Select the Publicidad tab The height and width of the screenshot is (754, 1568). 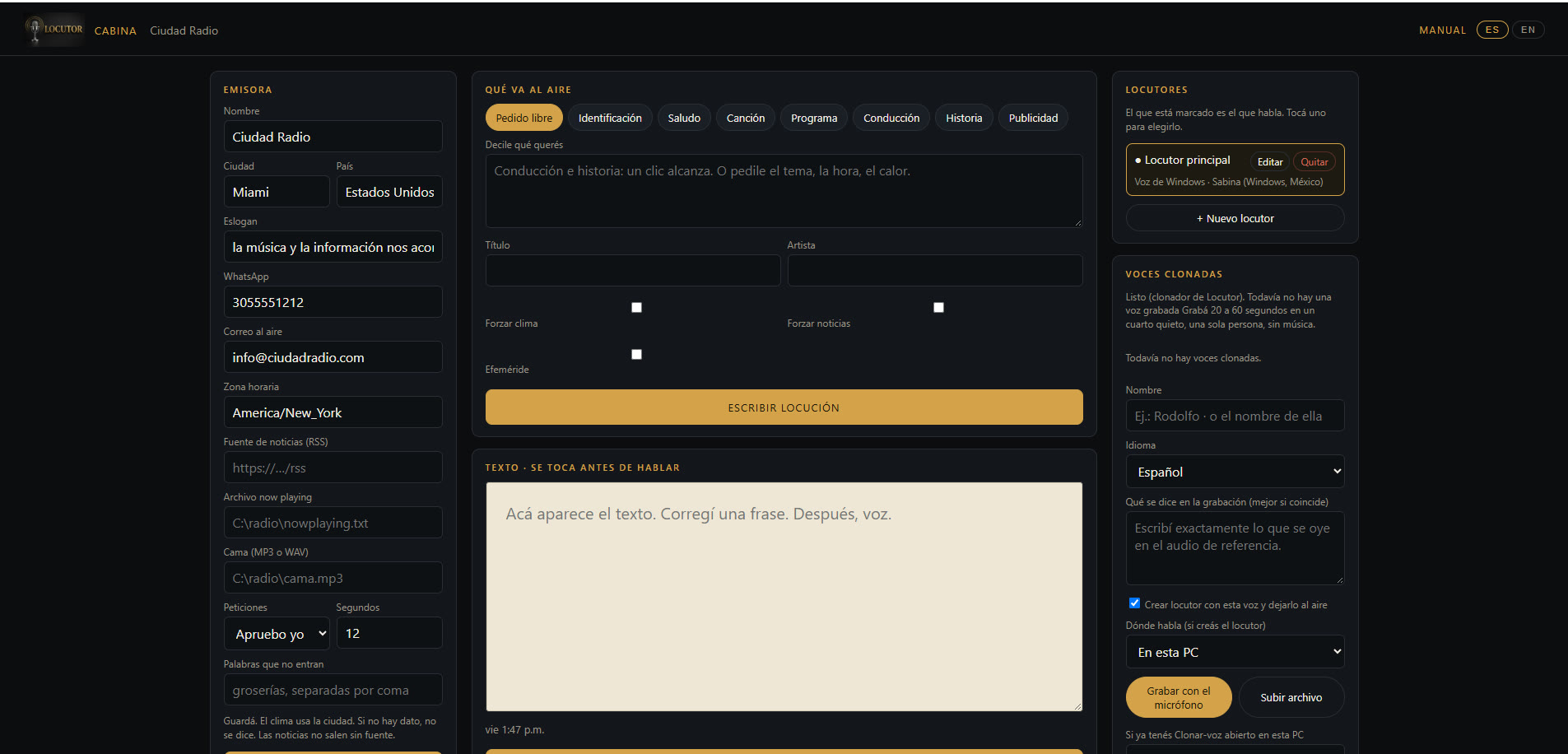click(1033, 118)
